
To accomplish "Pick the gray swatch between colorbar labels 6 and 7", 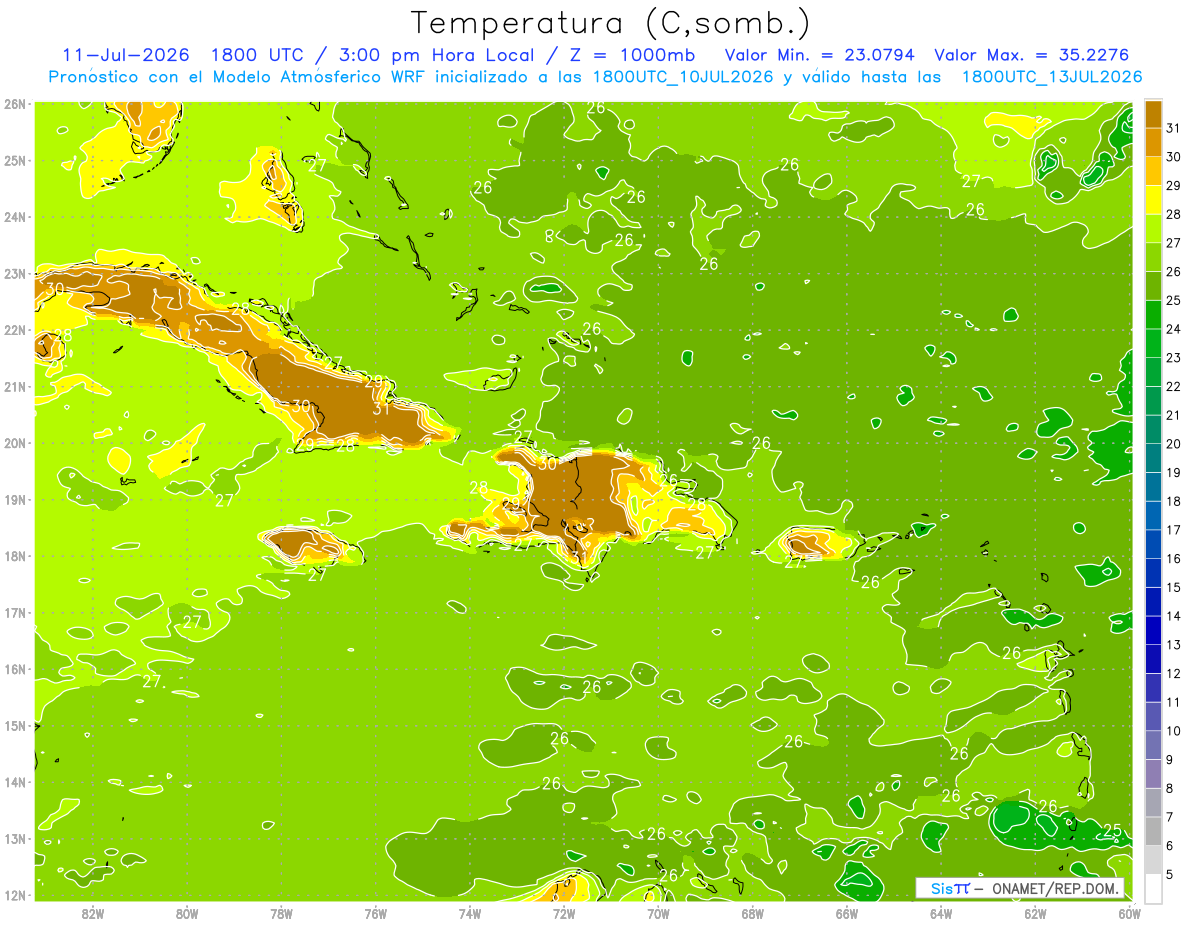I will pyautogui.click(x=1154, y=831).
